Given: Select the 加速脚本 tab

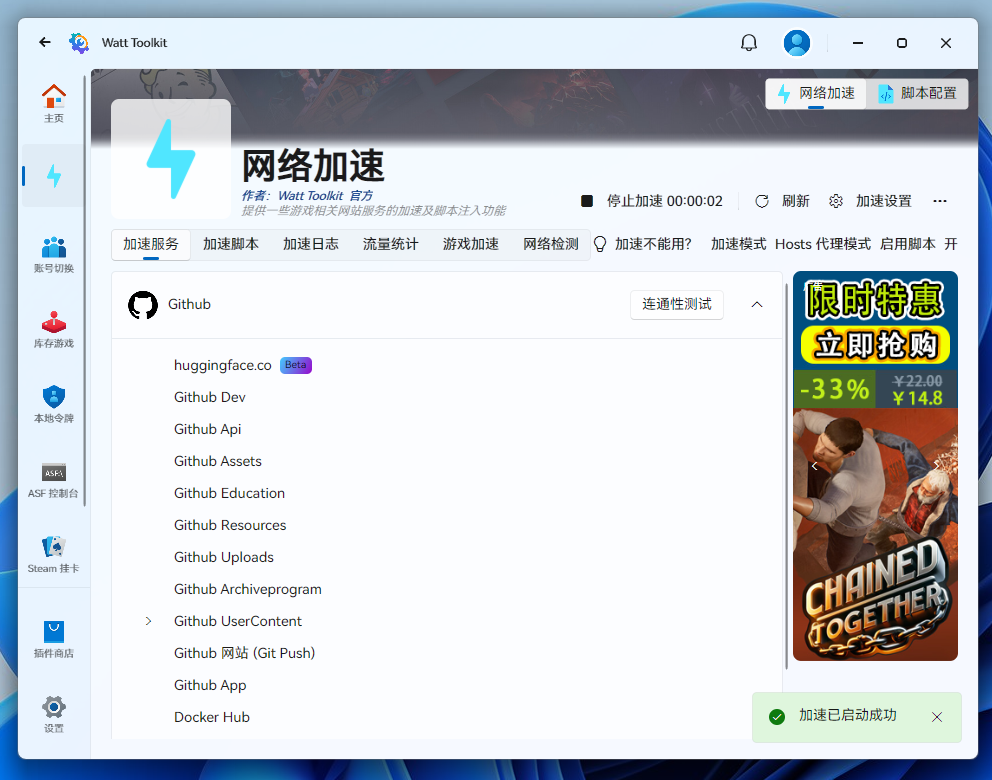Looking at the screenshot, I should pos(230,244).
